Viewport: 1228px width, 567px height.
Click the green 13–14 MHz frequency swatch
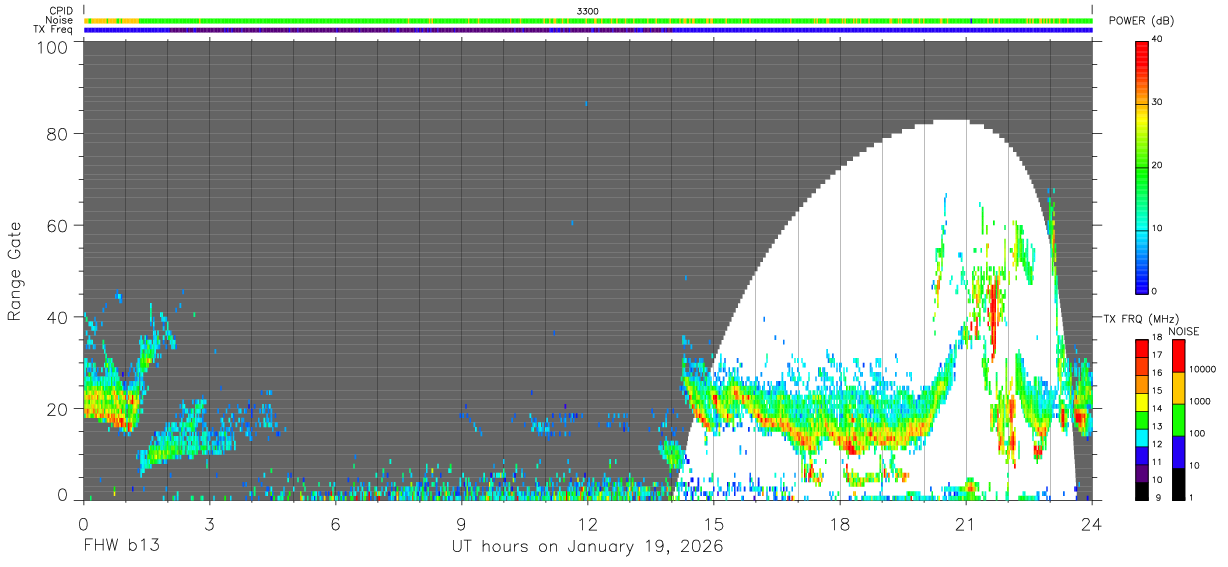(1142, 418)
